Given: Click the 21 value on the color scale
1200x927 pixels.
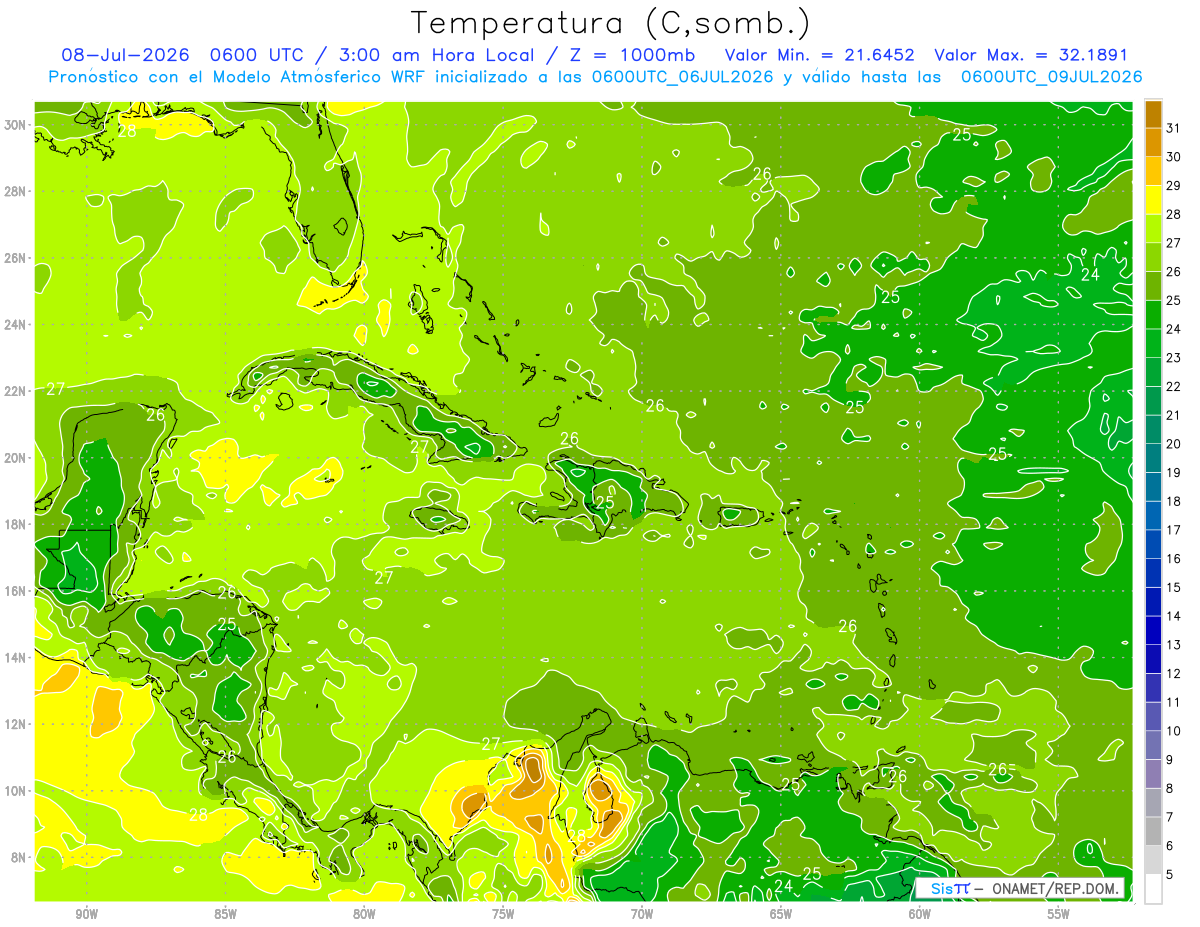Looking at the screenshot, I should coord(1174,415).
